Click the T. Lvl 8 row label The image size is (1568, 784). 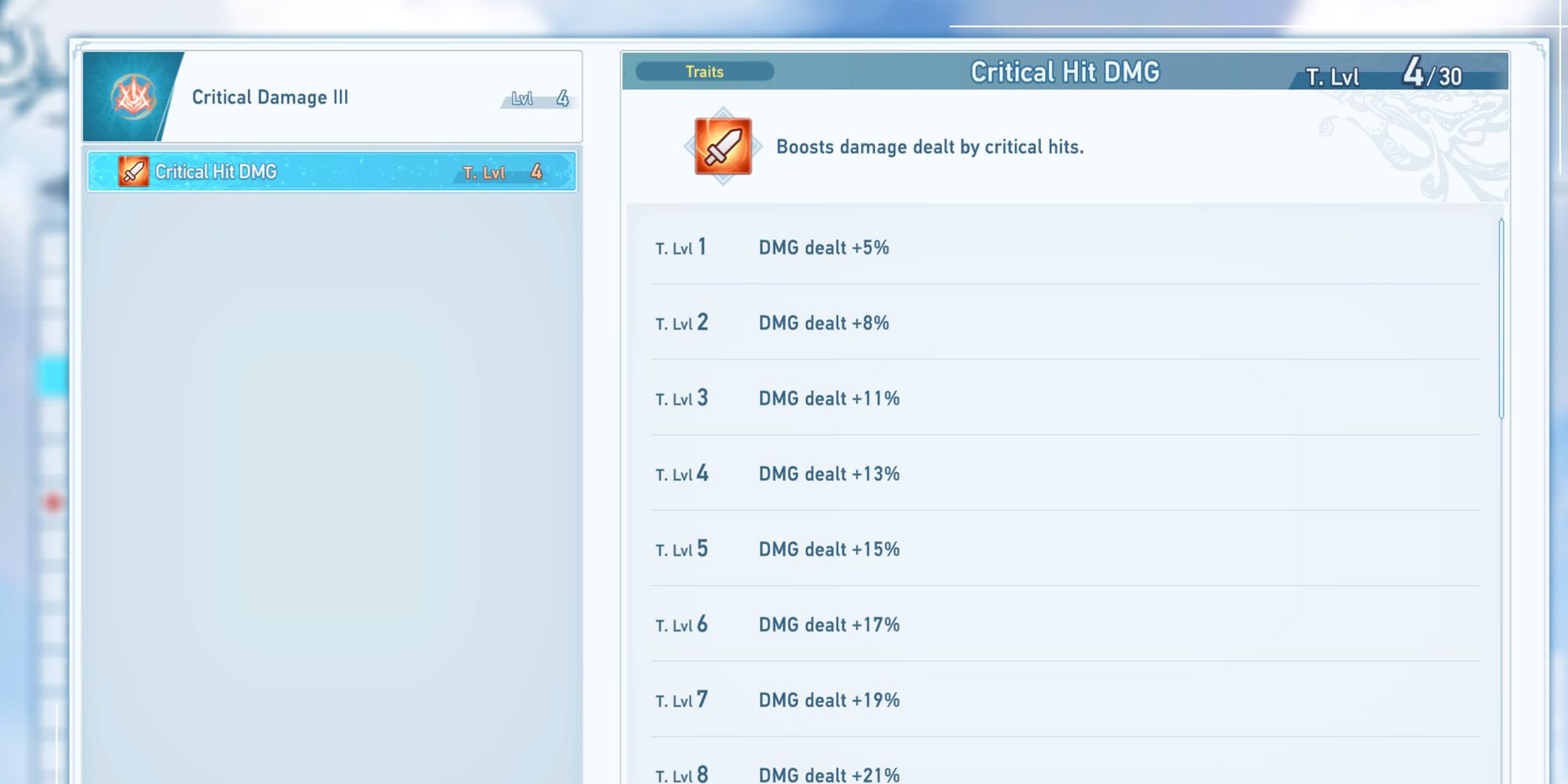click(681, 774)
